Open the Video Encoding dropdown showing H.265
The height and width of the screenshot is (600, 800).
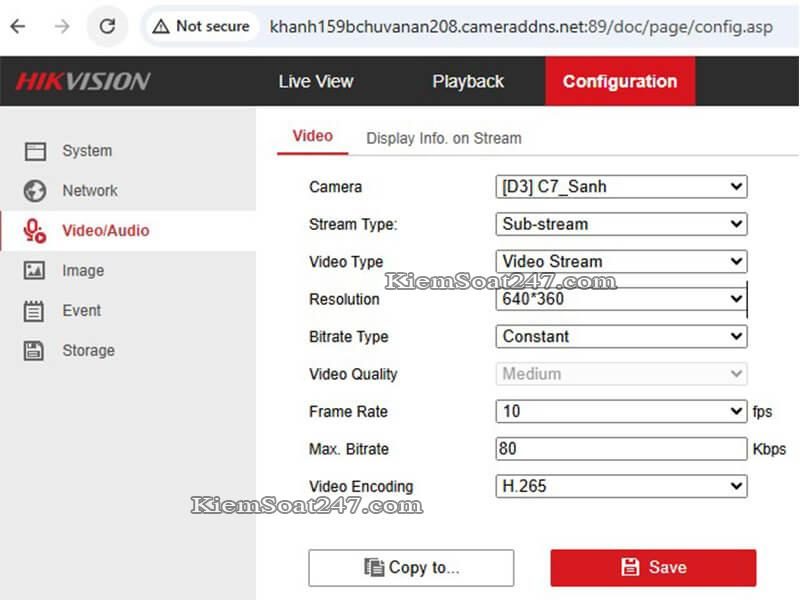point(621,486)
